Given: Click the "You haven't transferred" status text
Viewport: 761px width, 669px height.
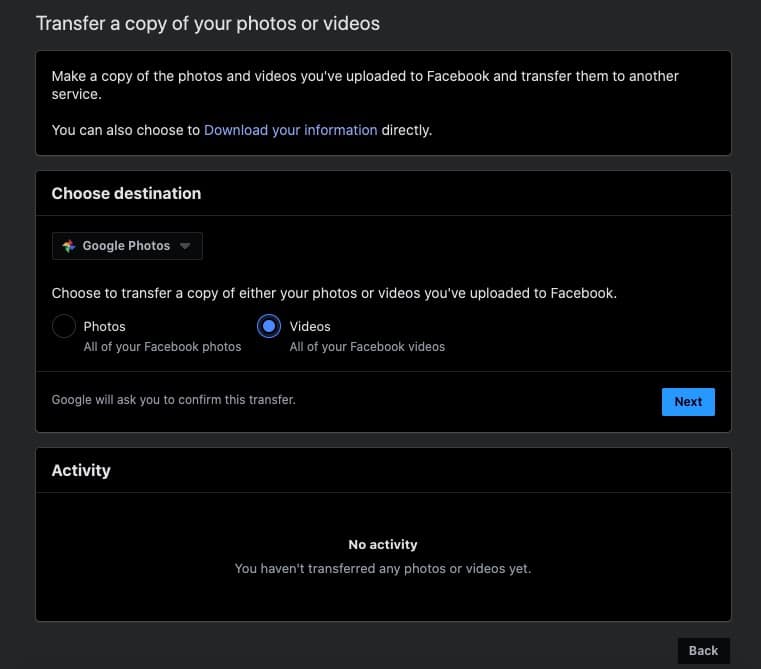Looking at the screenshot, I should click(383, 568).
